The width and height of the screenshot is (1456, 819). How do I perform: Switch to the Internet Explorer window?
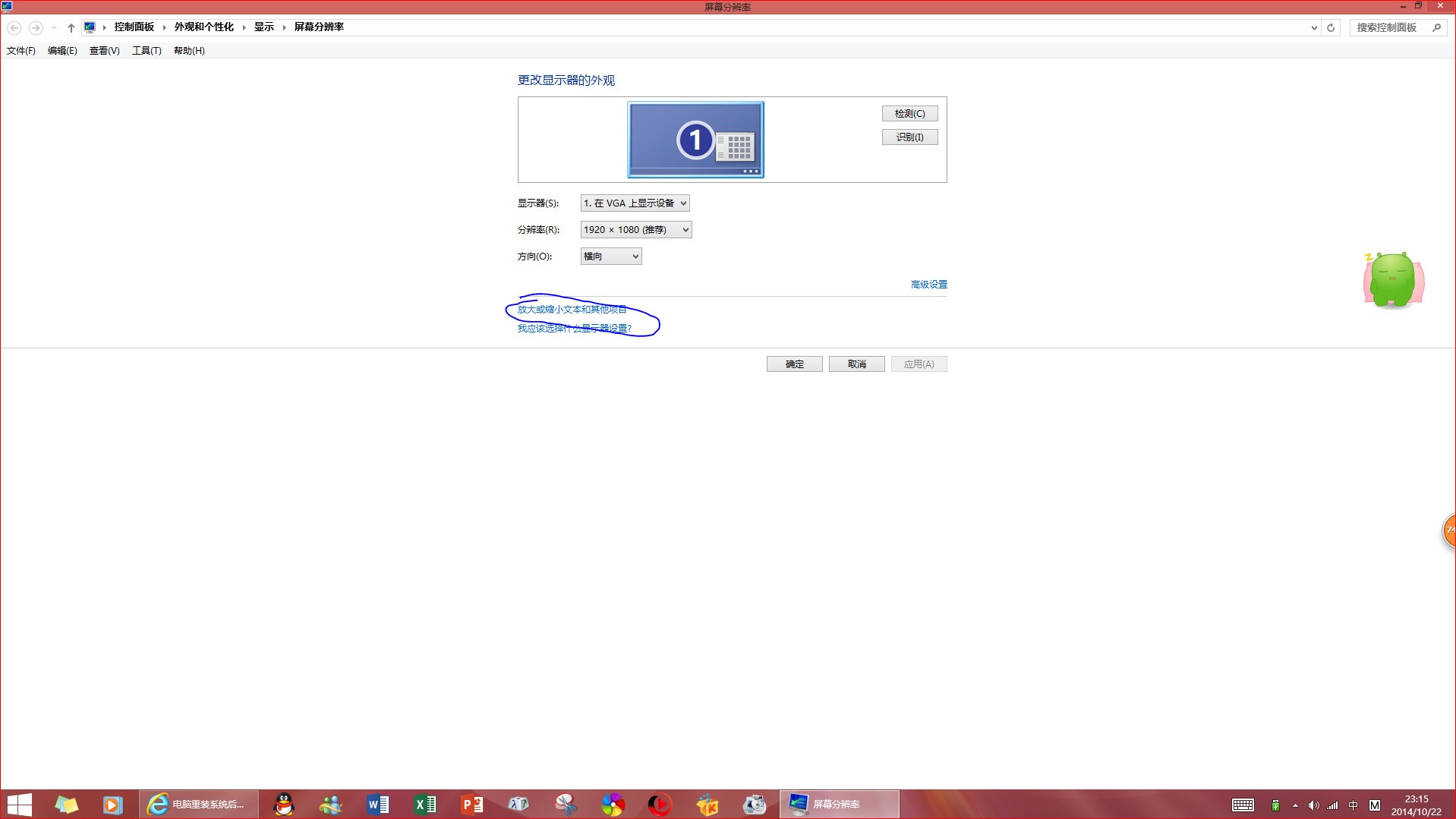click(x=198, y=805)
